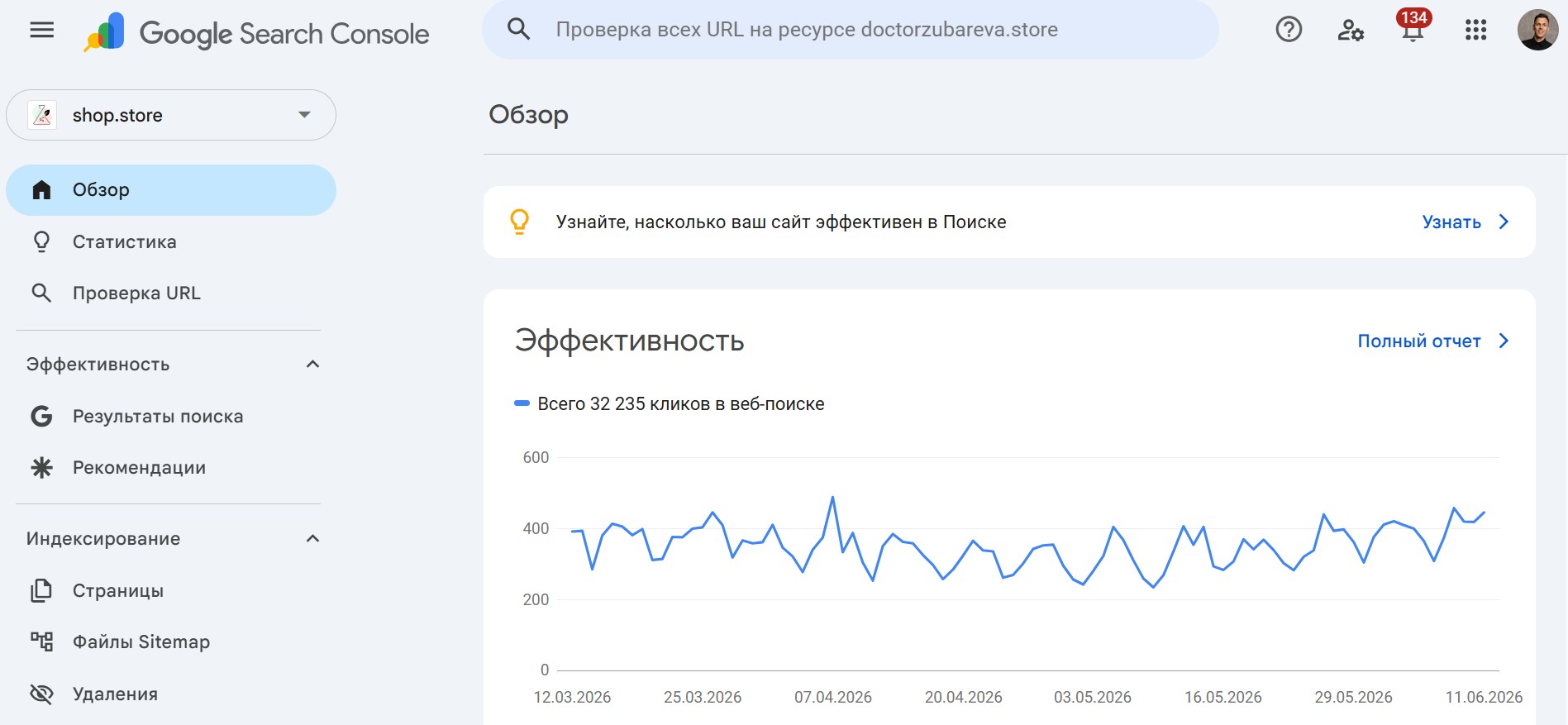Open notifications bell with 134 badge
Image resolution: width=1568 pixels, height=725 pixels.
(1413, 26)
